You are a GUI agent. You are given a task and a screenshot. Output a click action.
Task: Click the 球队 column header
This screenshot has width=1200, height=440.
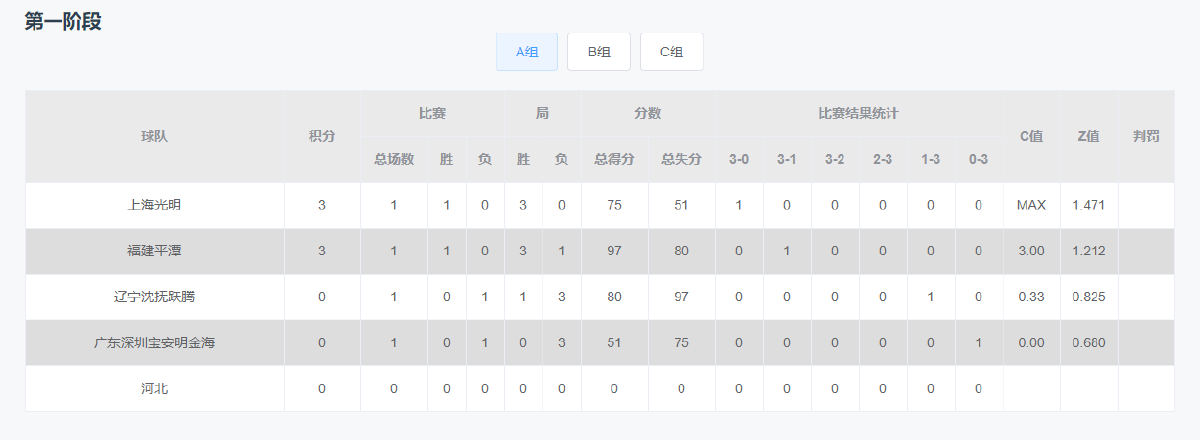(155, 137)
